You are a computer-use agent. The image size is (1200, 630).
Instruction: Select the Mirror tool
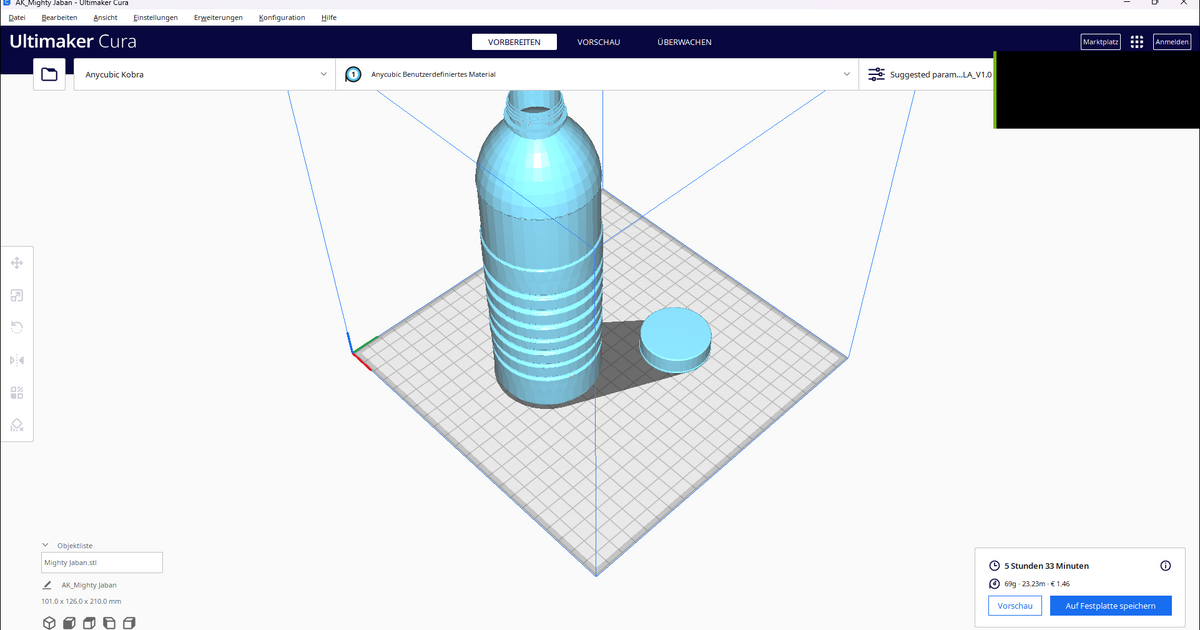click(x=16, y=360)
